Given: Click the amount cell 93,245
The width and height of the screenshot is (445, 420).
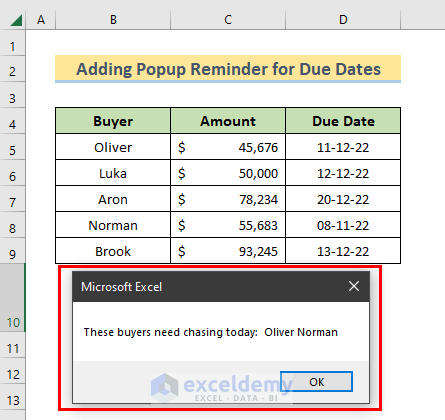Looking at the screenshot, I should pyautogui.click(x=228, y=251).
